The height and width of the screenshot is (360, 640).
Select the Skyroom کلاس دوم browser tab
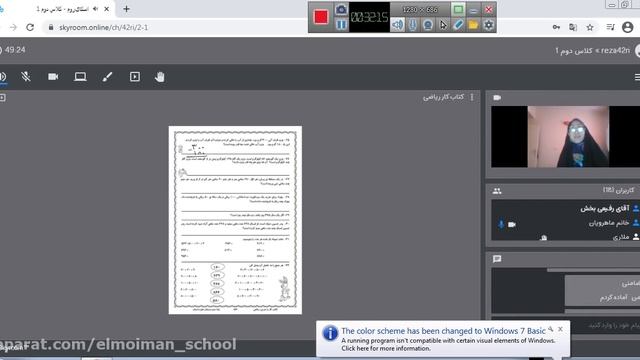62,9
